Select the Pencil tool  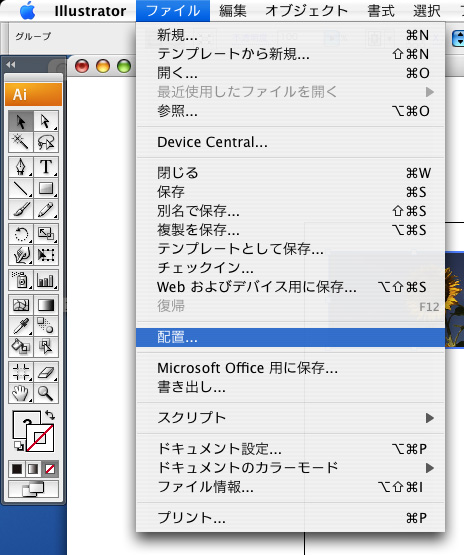click(46, 209)
